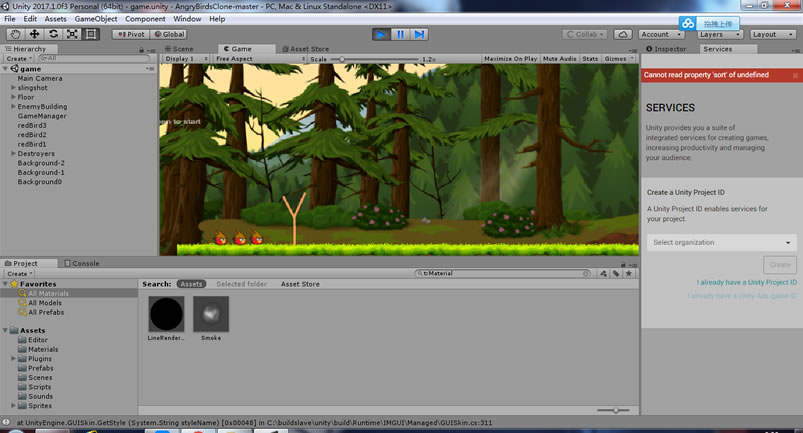Screen dimensions: 803x433
Task: Open the Assets menu
Action: 55,19
